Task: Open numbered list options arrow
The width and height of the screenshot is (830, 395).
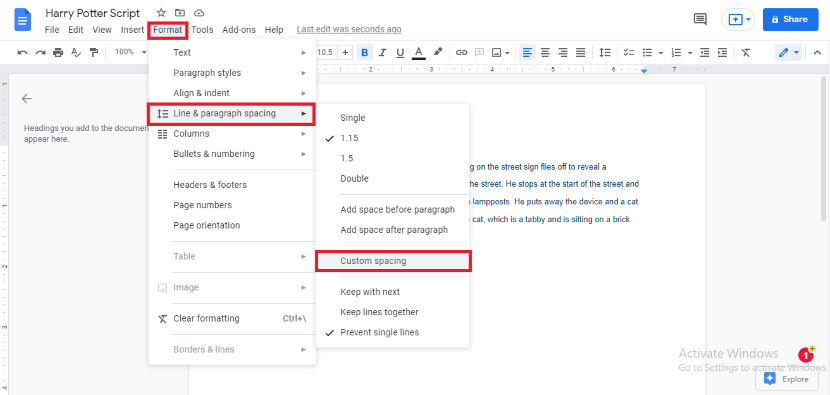Action: pos(690,52)
